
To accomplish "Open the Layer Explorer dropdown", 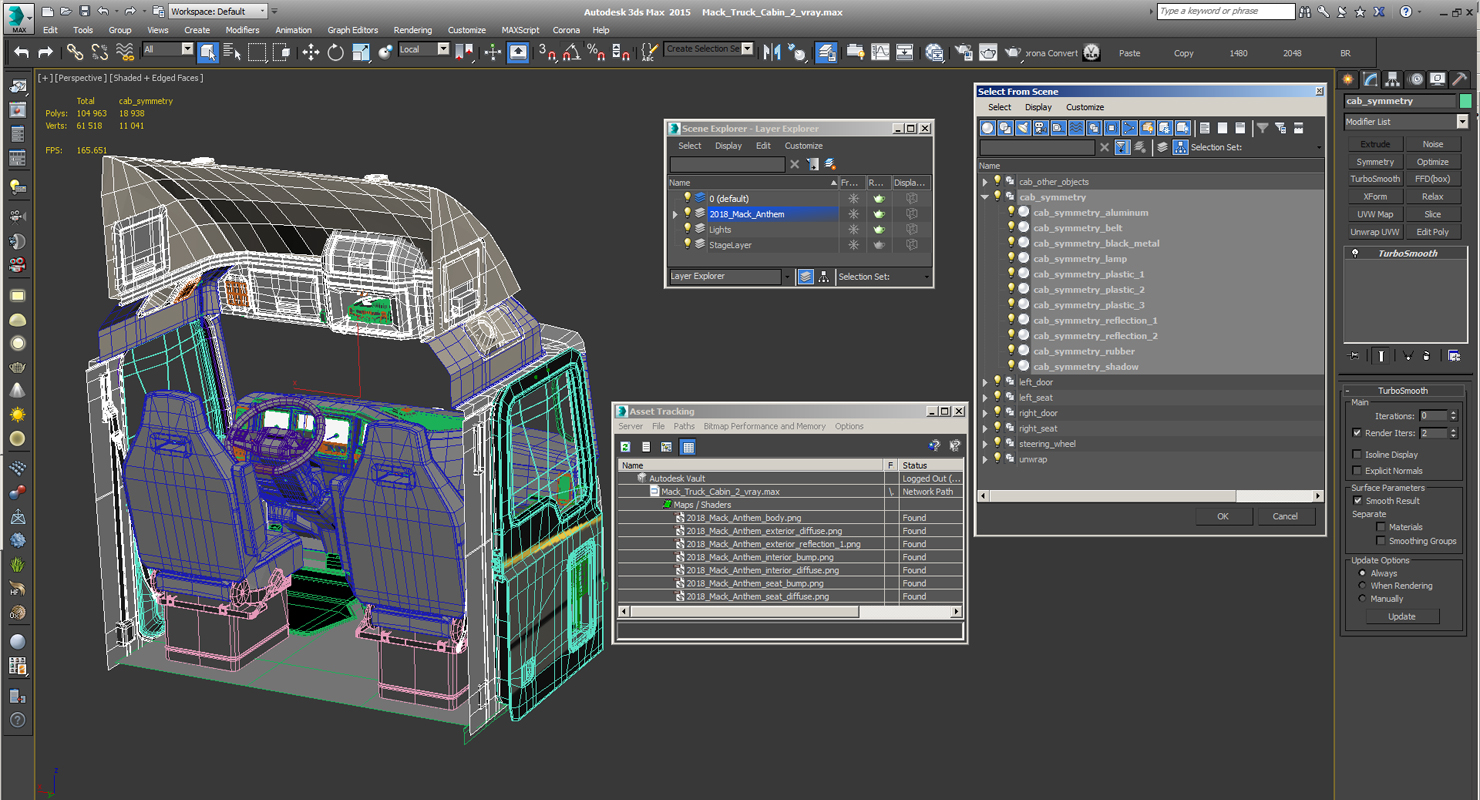I will 787,277.
